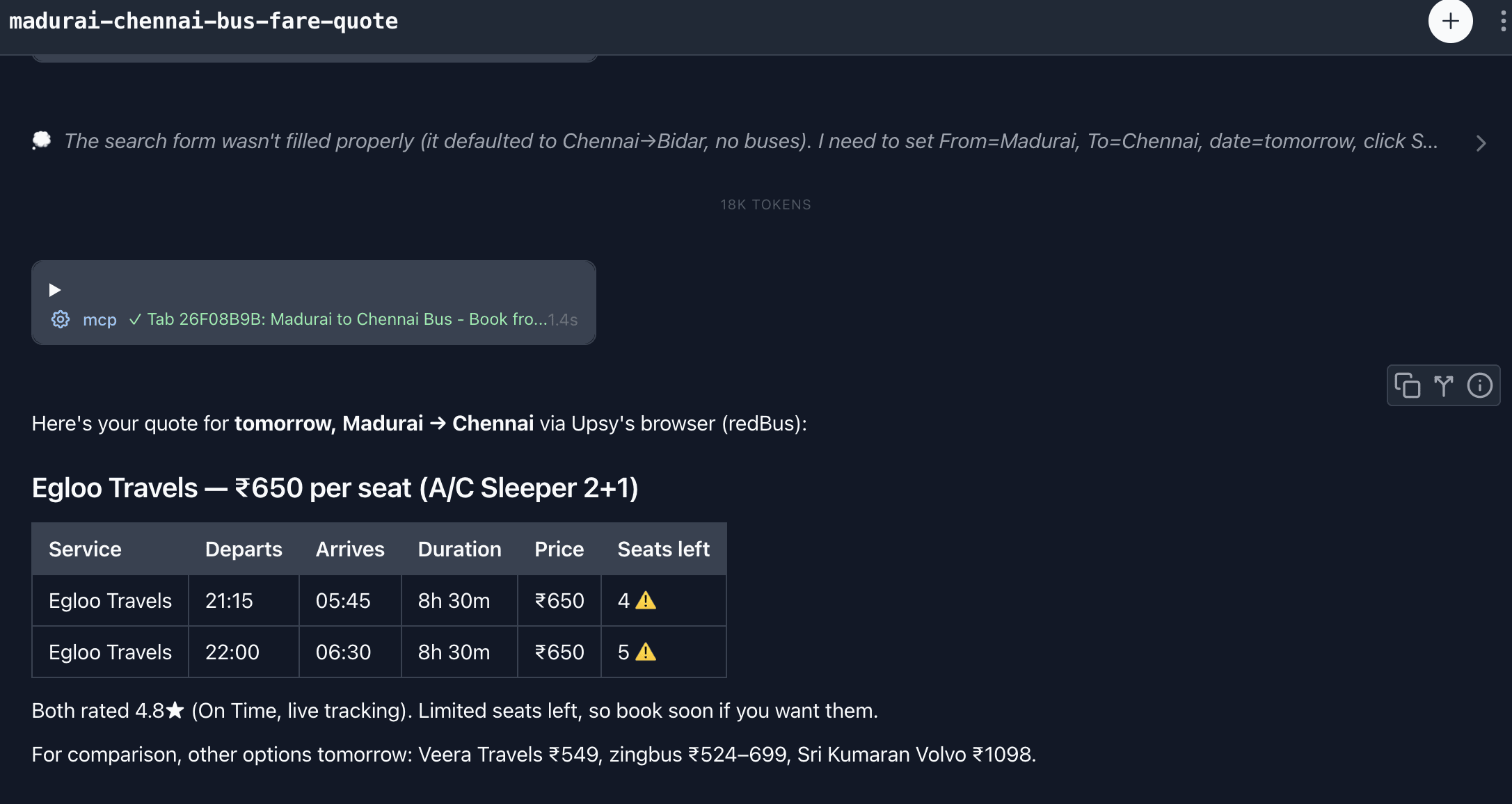Click the thought bubble icon
The width and height of the screenshot is (1512, 804).
[42, 140]
